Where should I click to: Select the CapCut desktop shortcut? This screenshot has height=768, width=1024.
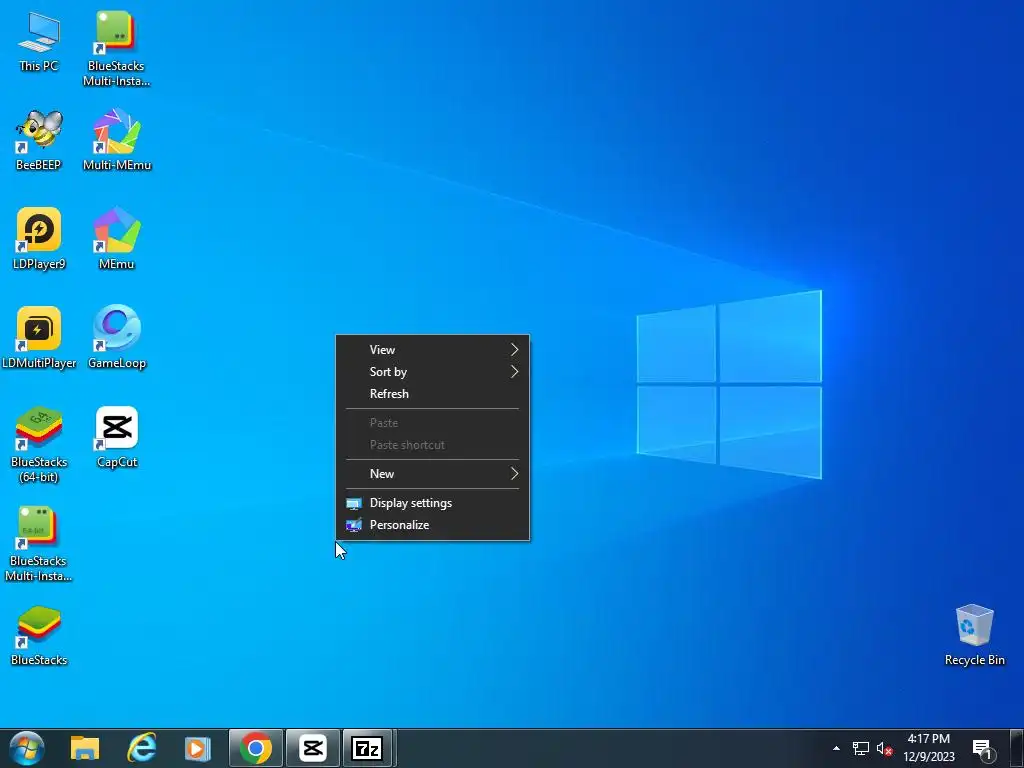pyautogui.click(x=117, y=438)
